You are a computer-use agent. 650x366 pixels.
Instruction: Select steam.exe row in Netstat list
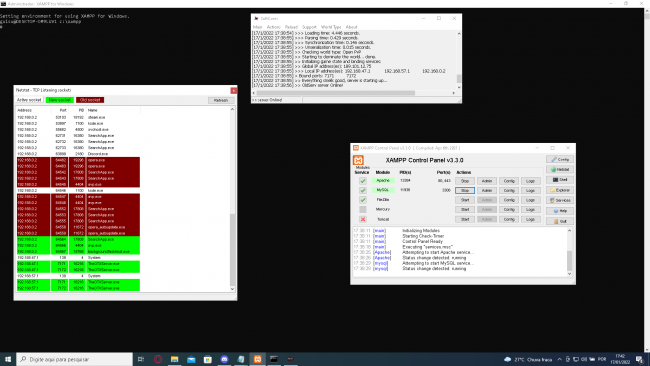tap(78, 117)
